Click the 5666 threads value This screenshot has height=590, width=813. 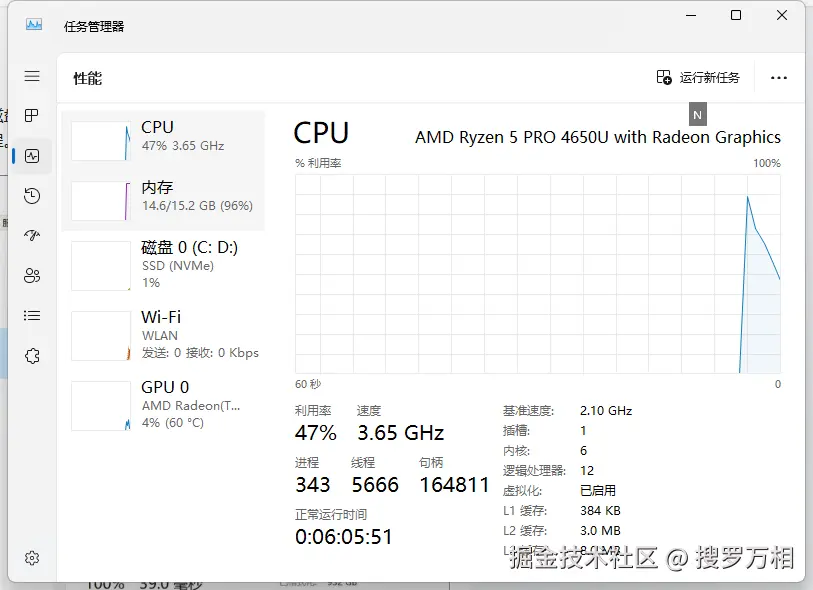pos(375,485)
